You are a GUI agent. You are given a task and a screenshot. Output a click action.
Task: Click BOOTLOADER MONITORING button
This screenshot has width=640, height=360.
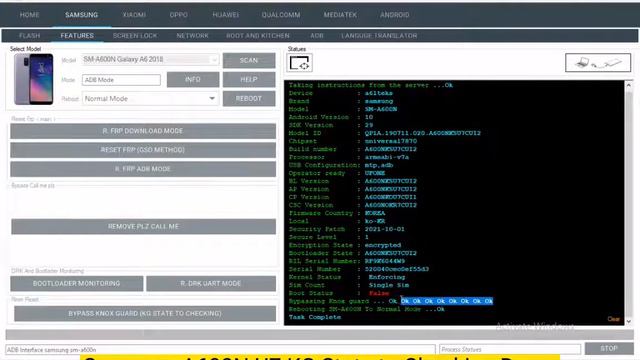coord(77,283)
